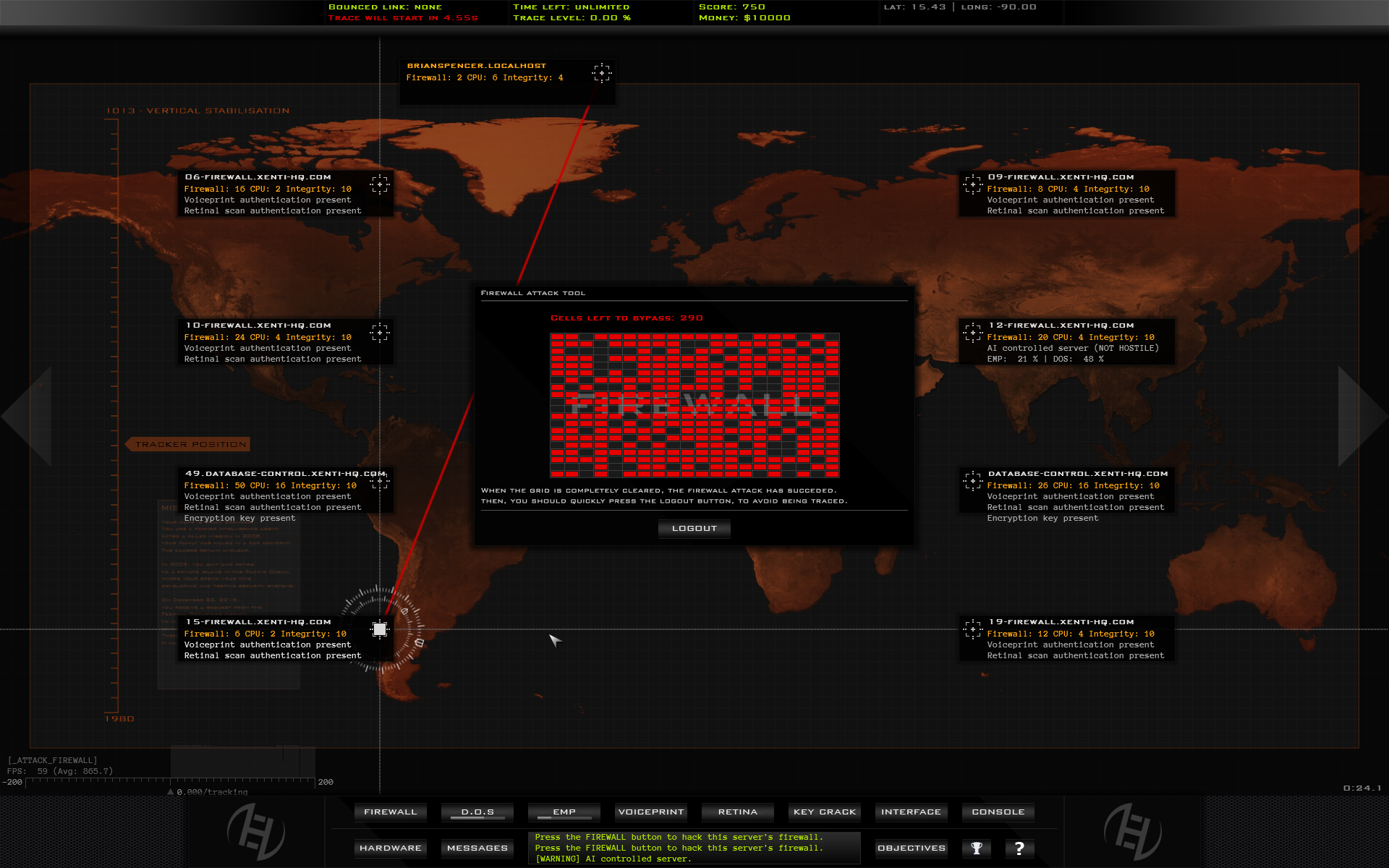Screen dimensions: 1389x868
Task: Click the target icon beside brianspencer.localhost
Action: pos(603,72)
